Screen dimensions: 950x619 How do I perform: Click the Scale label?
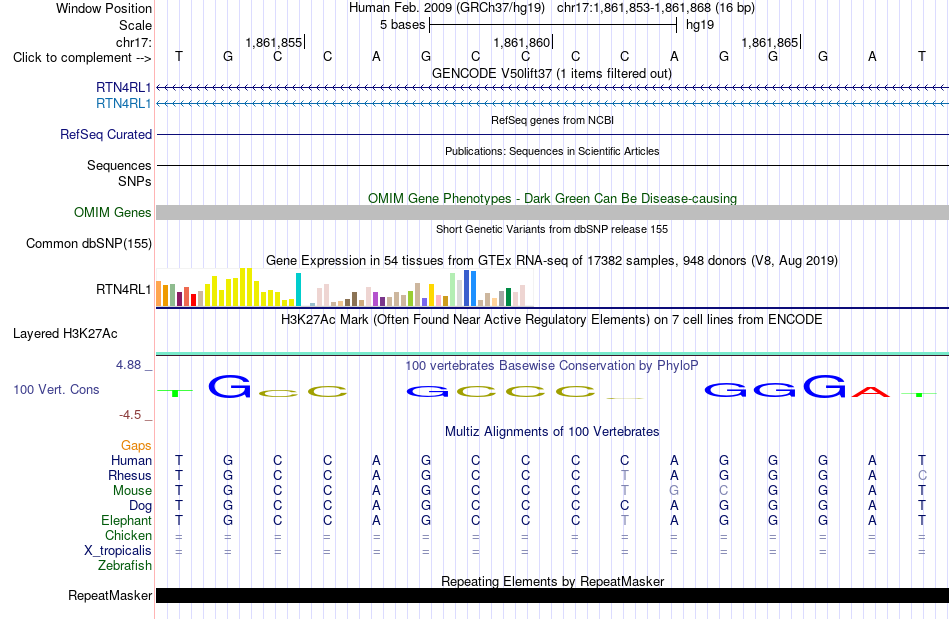[x=135, y=25]
